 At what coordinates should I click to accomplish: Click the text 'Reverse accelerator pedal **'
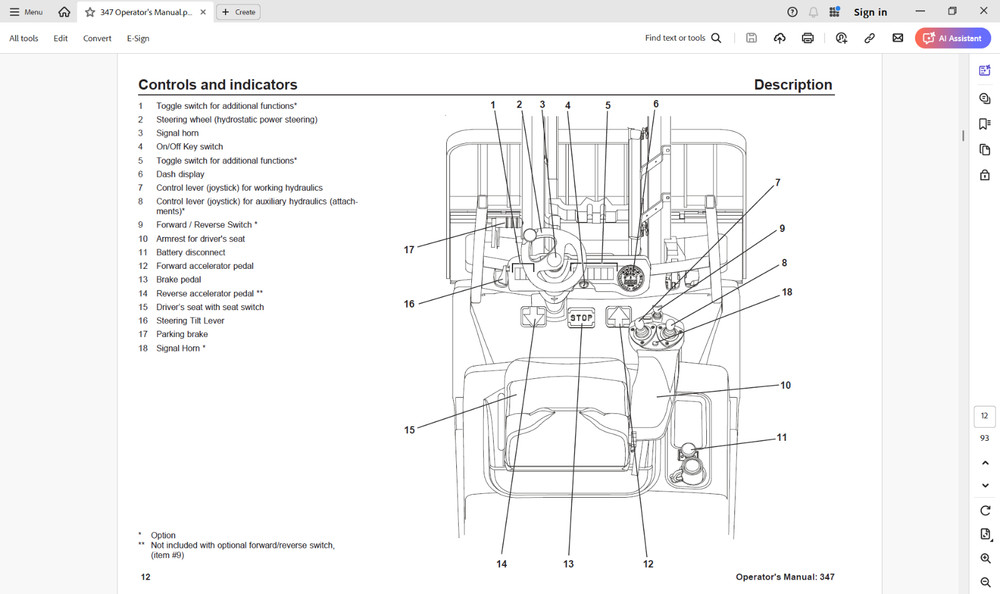pyautogui.click(x=209, y=293)
